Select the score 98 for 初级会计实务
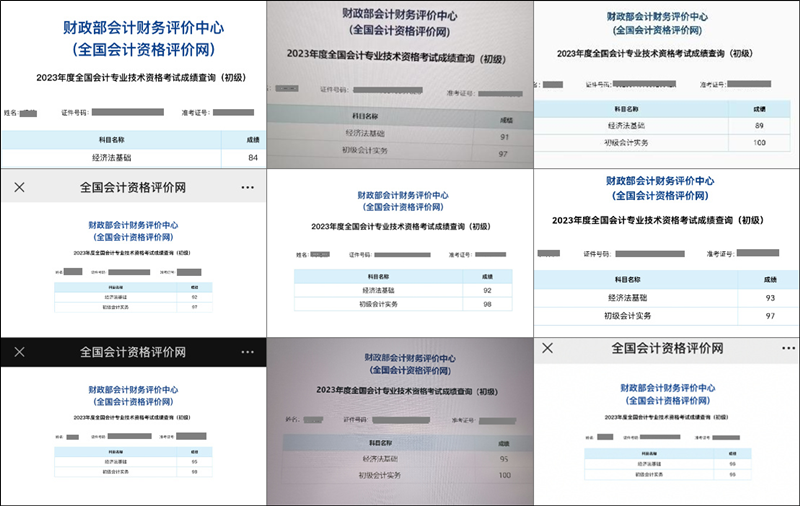Screen dimensions: 800x506 coord(487,304)
